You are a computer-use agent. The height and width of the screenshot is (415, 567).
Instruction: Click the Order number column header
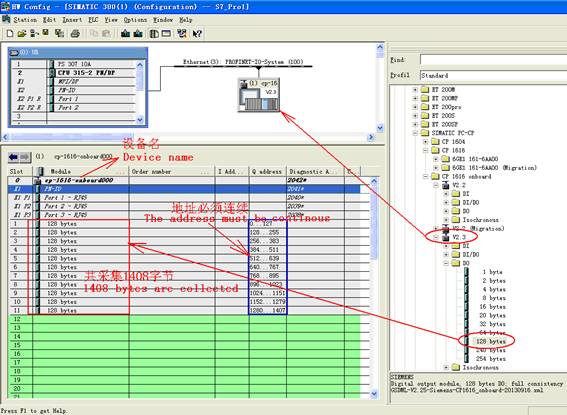tap(172, 171)
